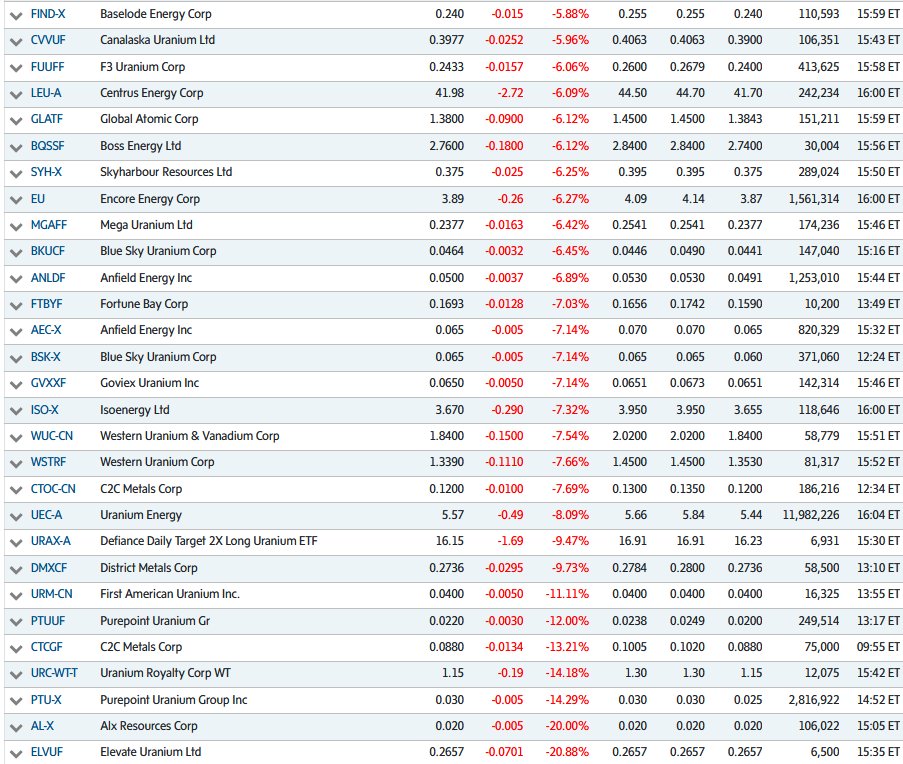903x764 pixels.
Task: Open the URAX-A ticker link
Action: pyautogui.click(x=51, y=541)
